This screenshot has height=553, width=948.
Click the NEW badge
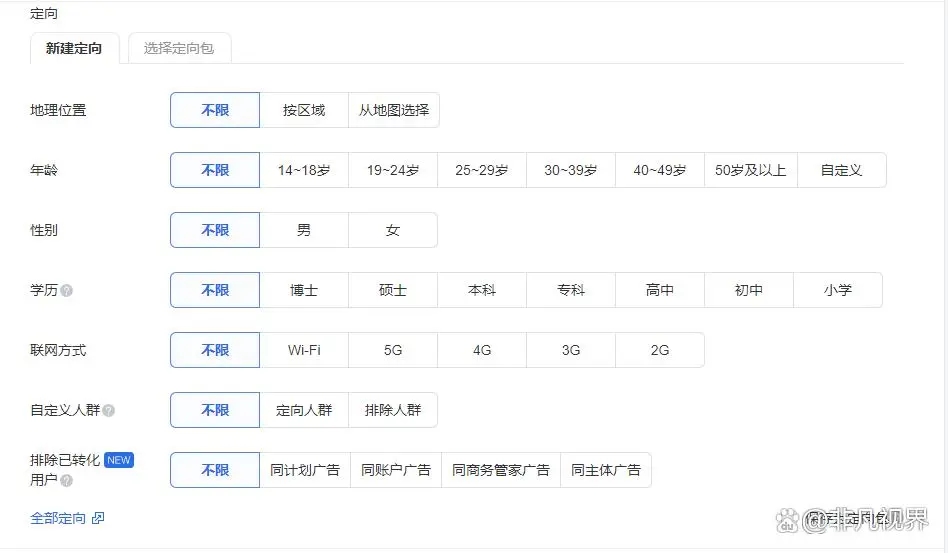click(x=118, y=460)
